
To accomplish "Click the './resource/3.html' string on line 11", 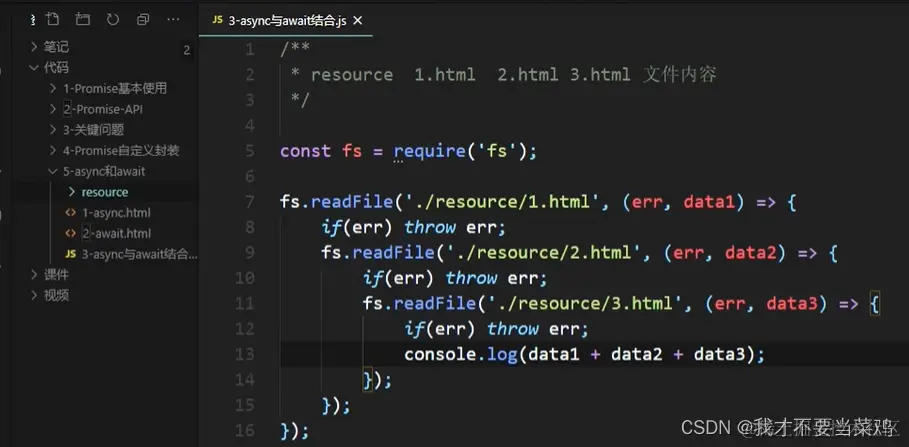I will (x=584, y=303).
